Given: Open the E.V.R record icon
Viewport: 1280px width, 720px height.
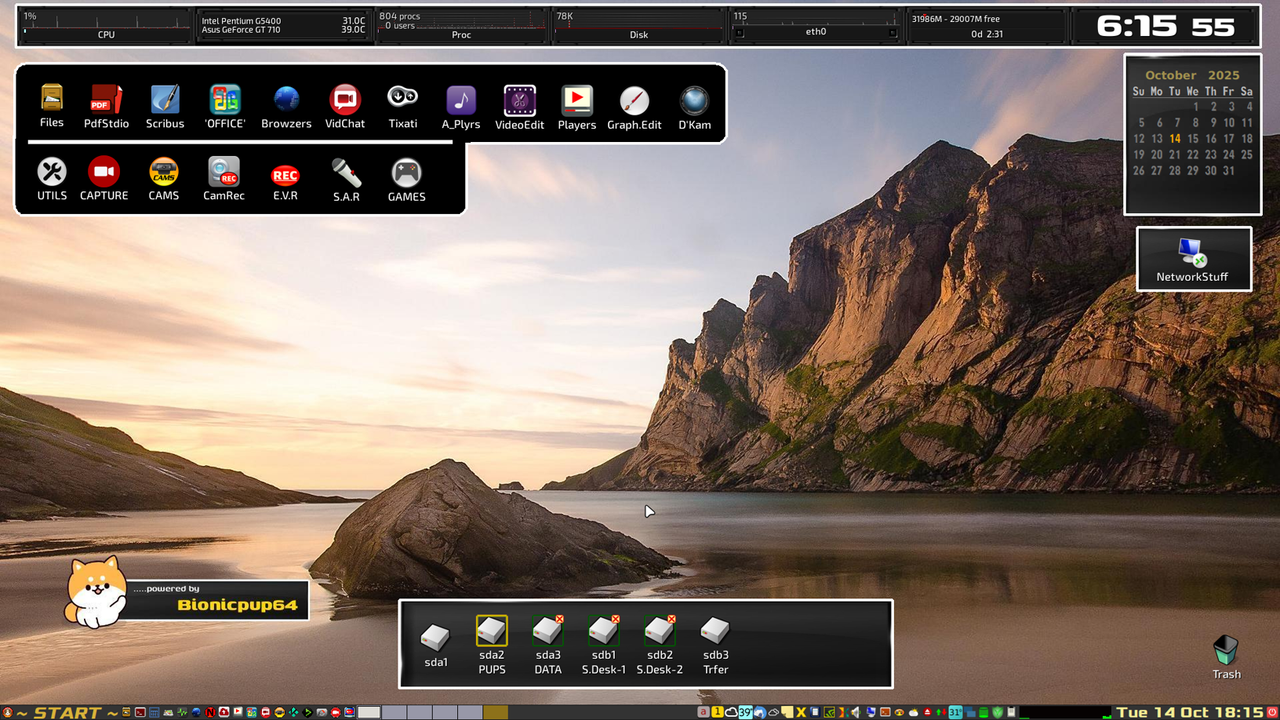Looking at the screenshot, I should coord(285,174).
